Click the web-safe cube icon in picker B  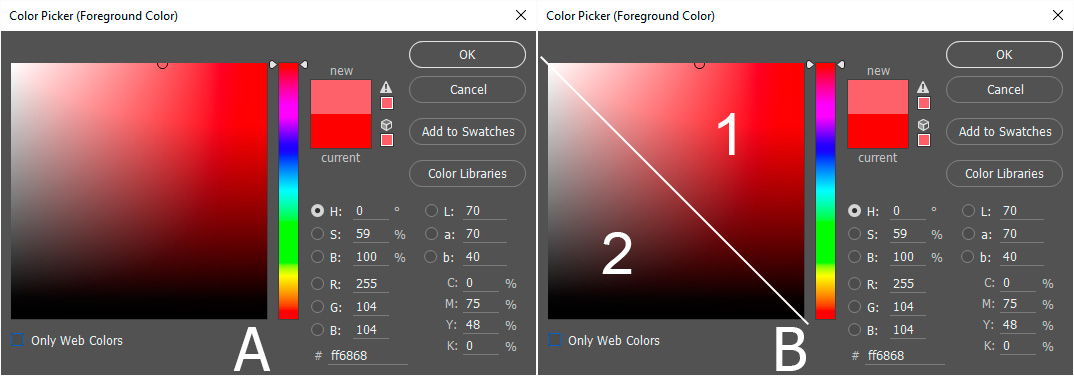click(924, 125)
